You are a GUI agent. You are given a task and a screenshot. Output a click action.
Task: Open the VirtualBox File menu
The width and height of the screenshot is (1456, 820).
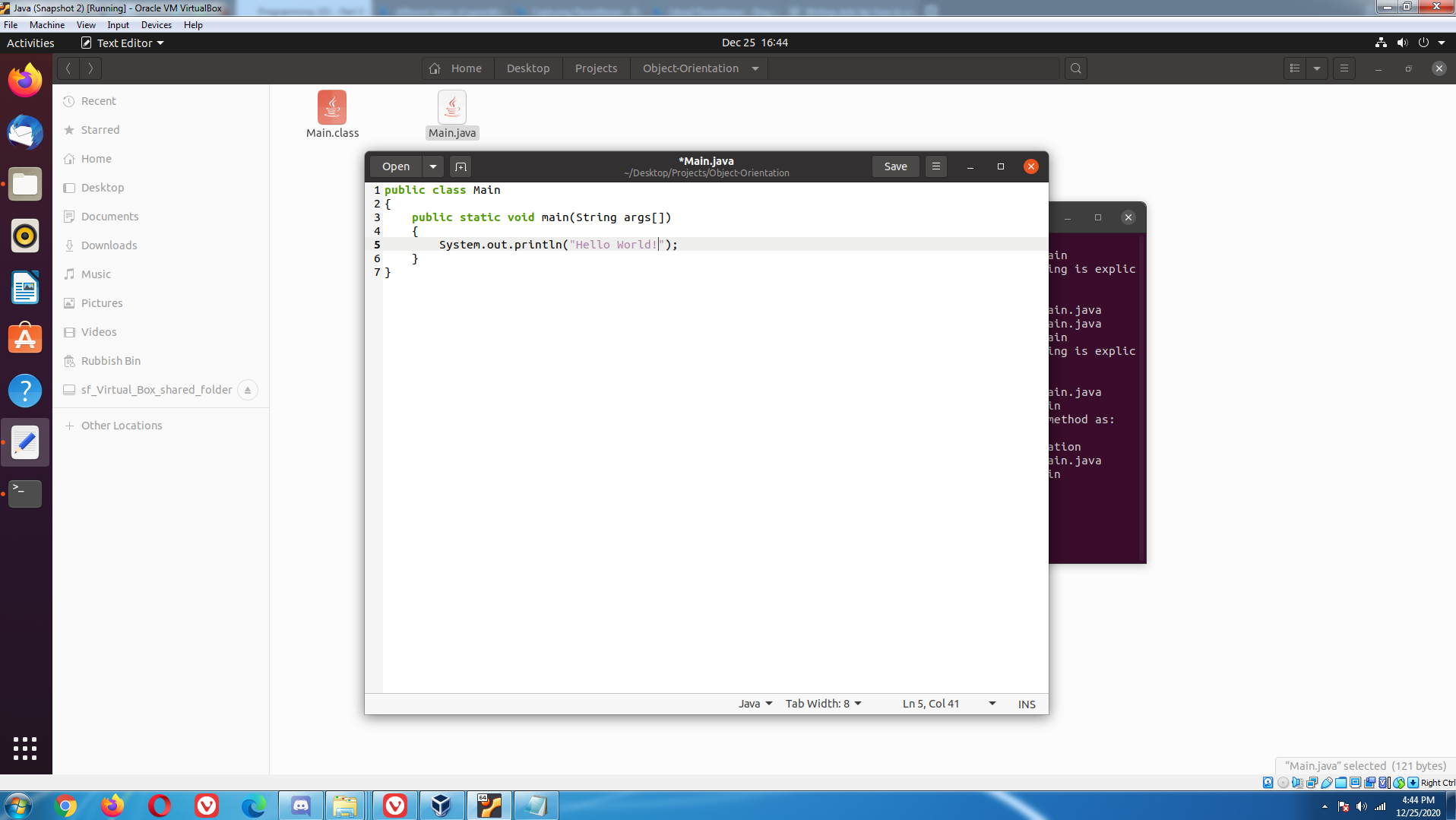coord(11,25)
